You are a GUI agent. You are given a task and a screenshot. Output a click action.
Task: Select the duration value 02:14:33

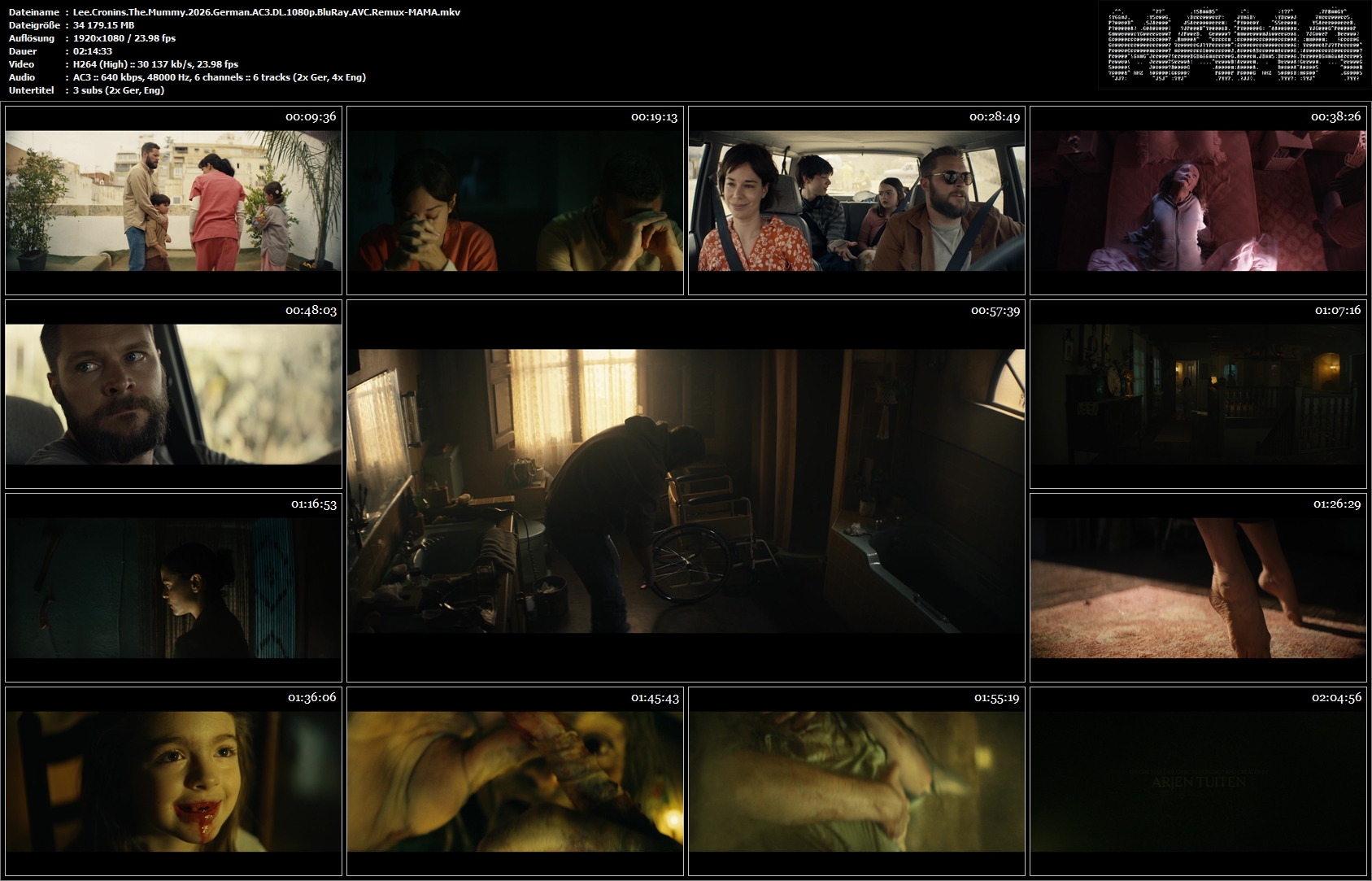tap(93, 51)
